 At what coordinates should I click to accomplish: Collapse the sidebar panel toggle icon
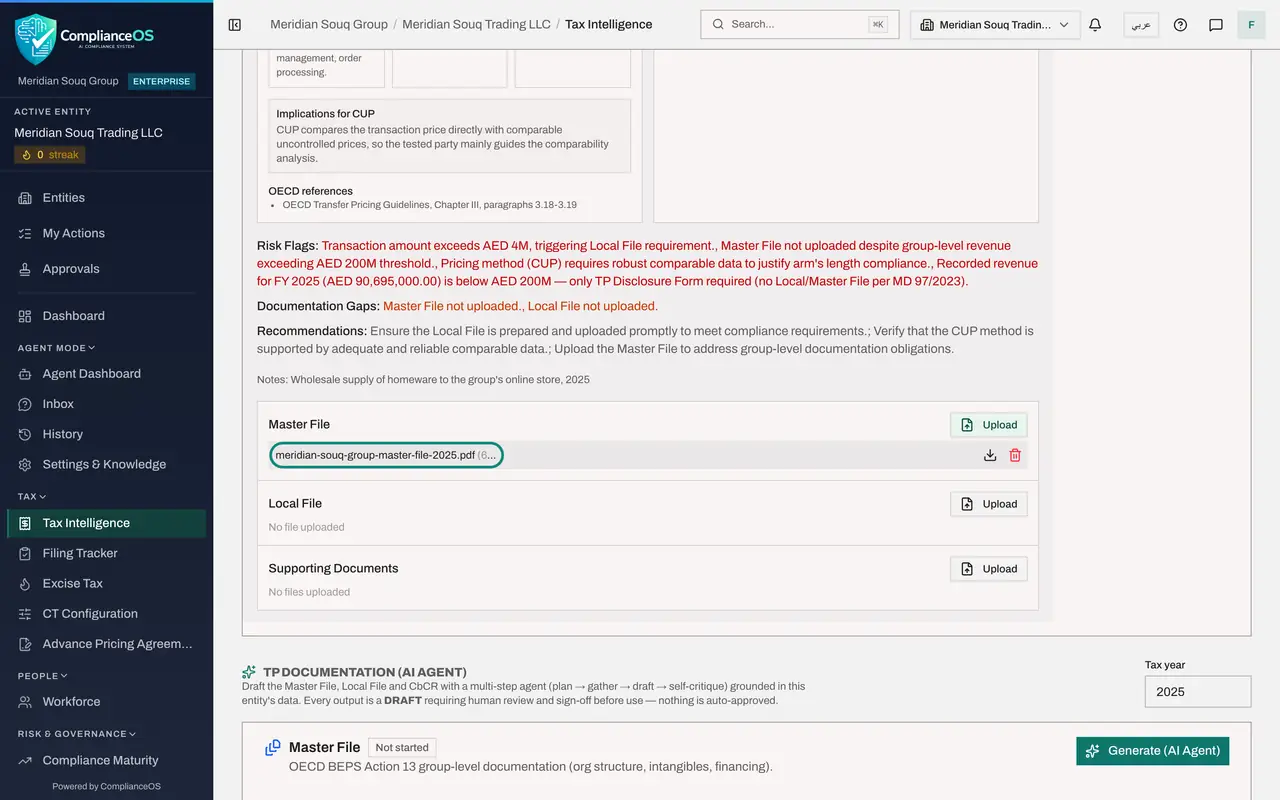235,25
